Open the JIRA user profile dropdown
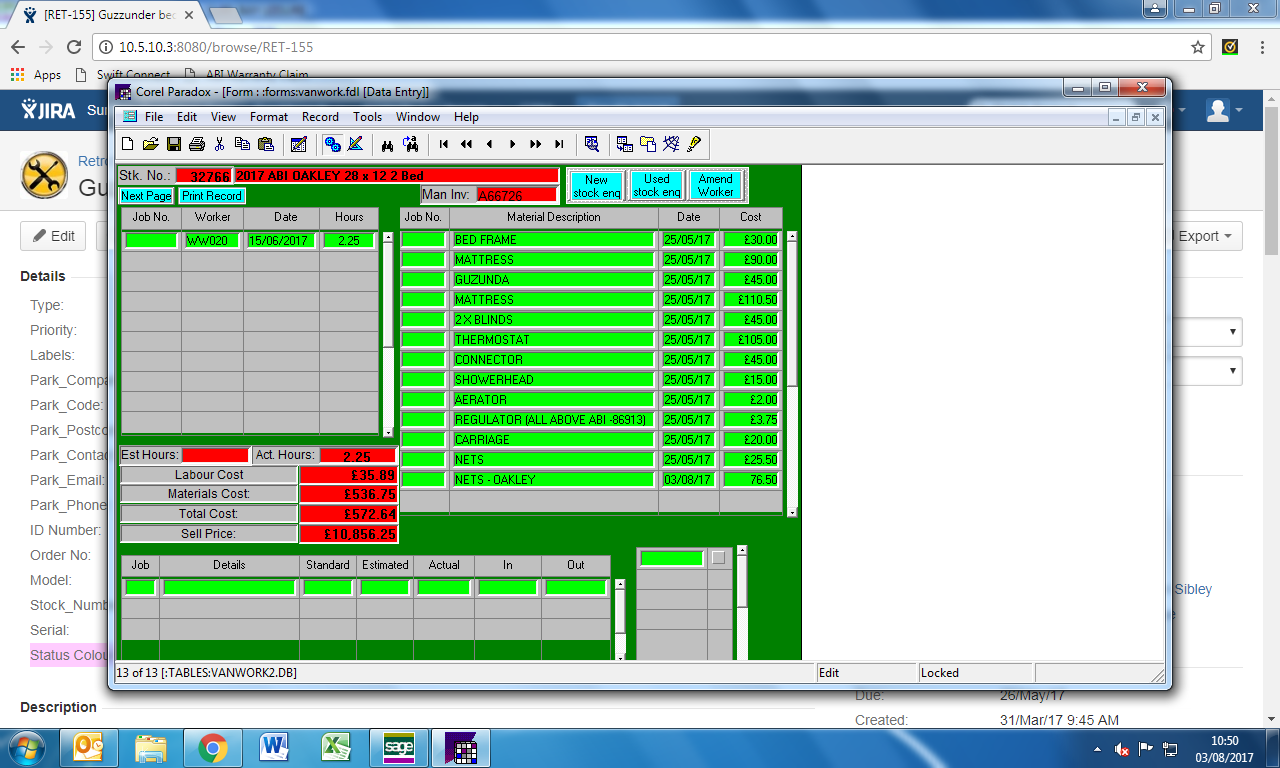The image size is (1280, 768). (x=1224, y=110)
